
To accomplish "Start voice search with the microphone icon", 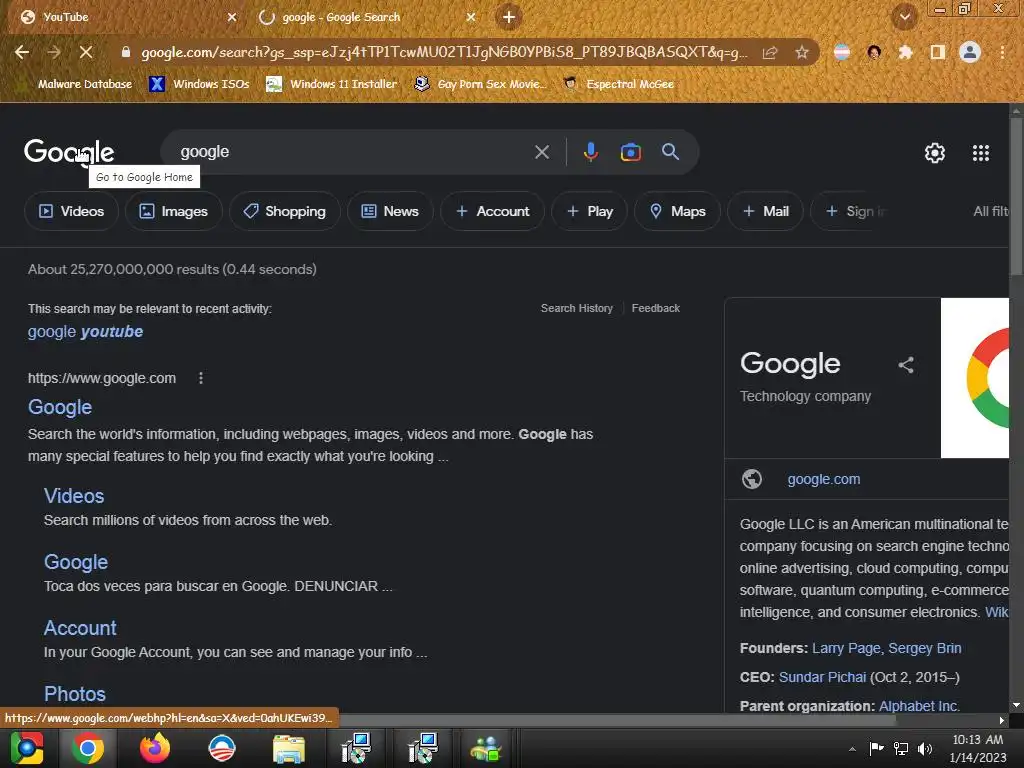I will [590, 152].
